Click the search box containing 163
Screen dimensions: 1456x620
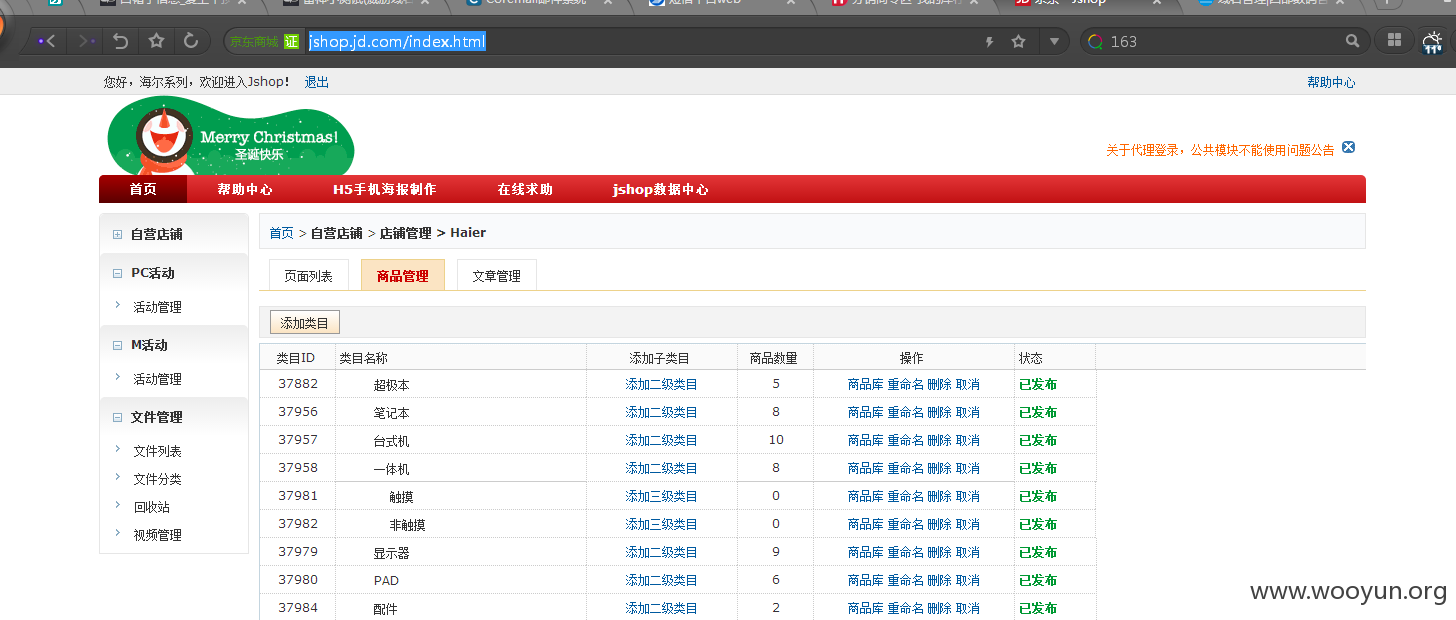[1224, 41]
